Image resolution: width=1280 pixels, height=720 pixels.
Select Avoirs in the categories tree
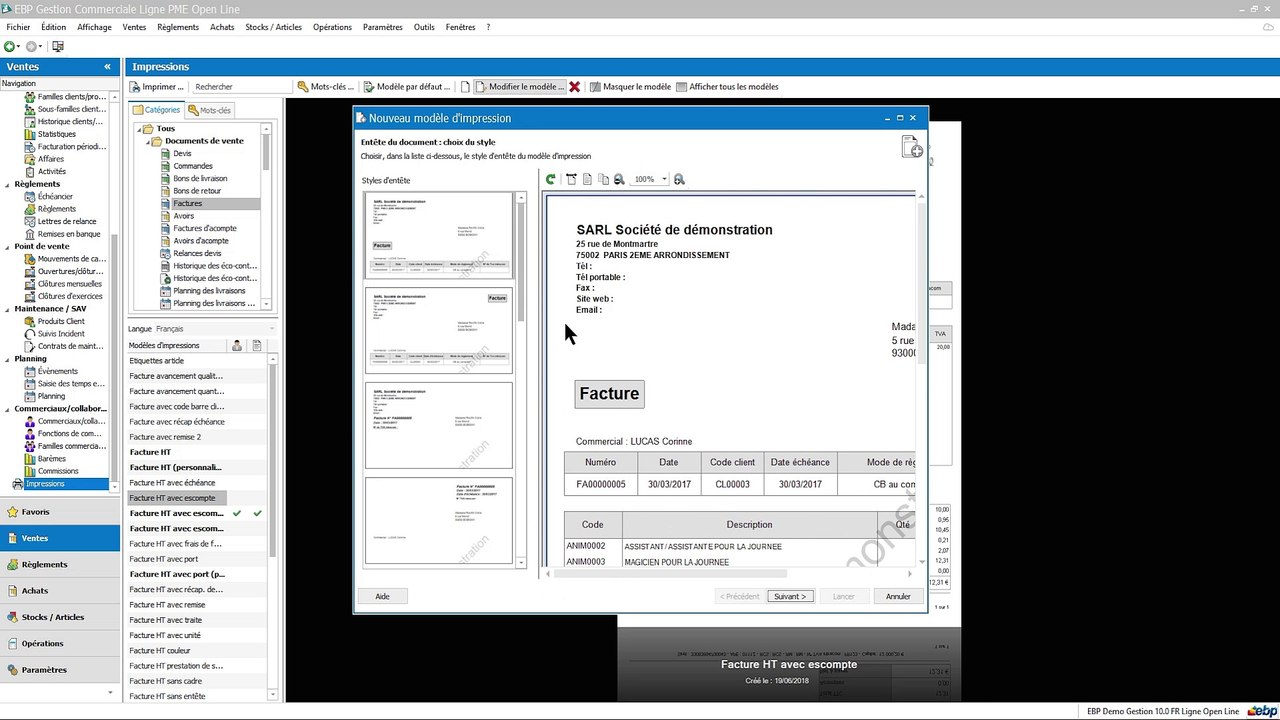(x=184, y=216)
